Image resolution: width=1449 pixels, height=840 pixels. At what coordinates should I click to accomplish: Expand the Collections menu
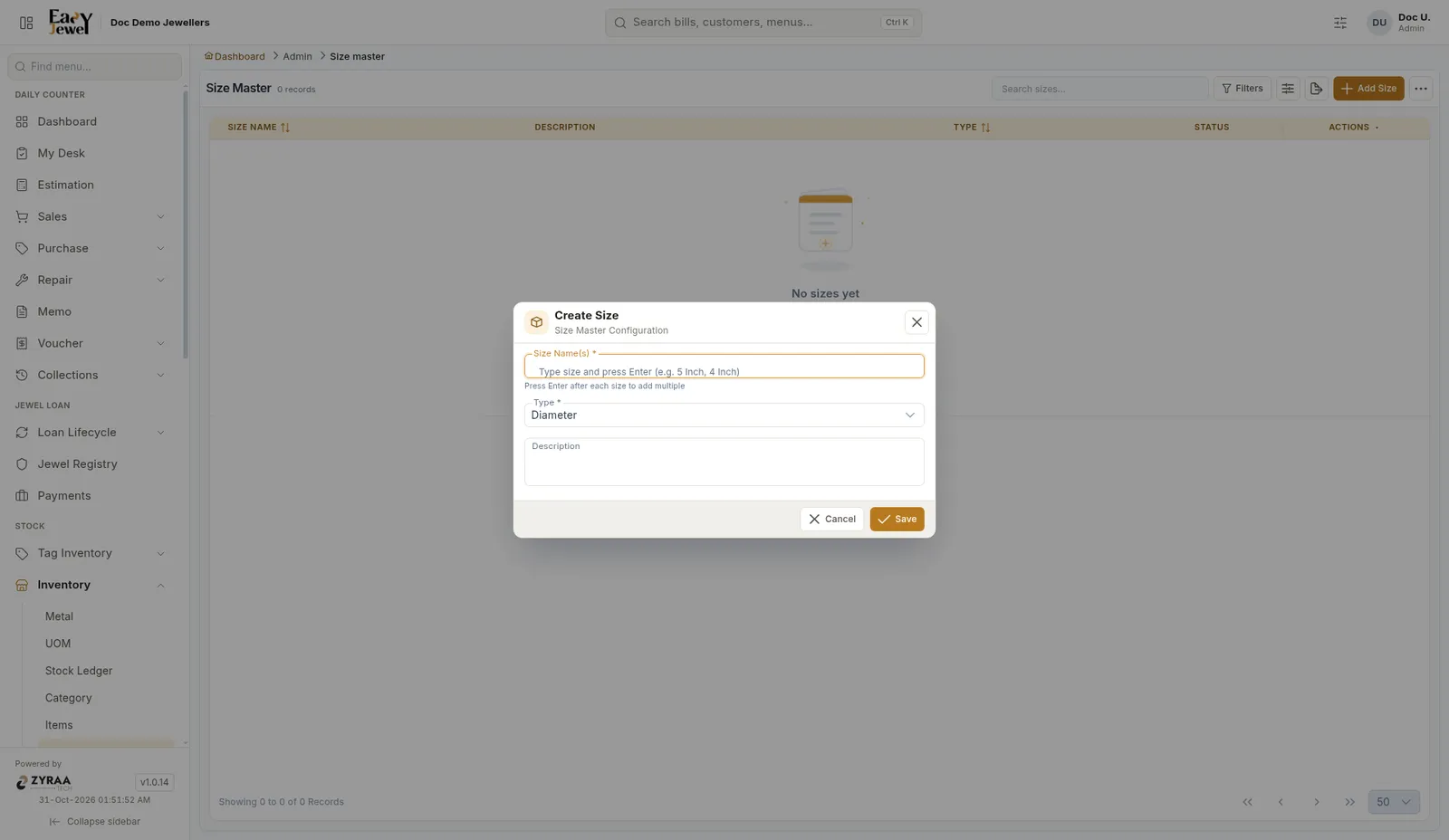coord(94,375)
